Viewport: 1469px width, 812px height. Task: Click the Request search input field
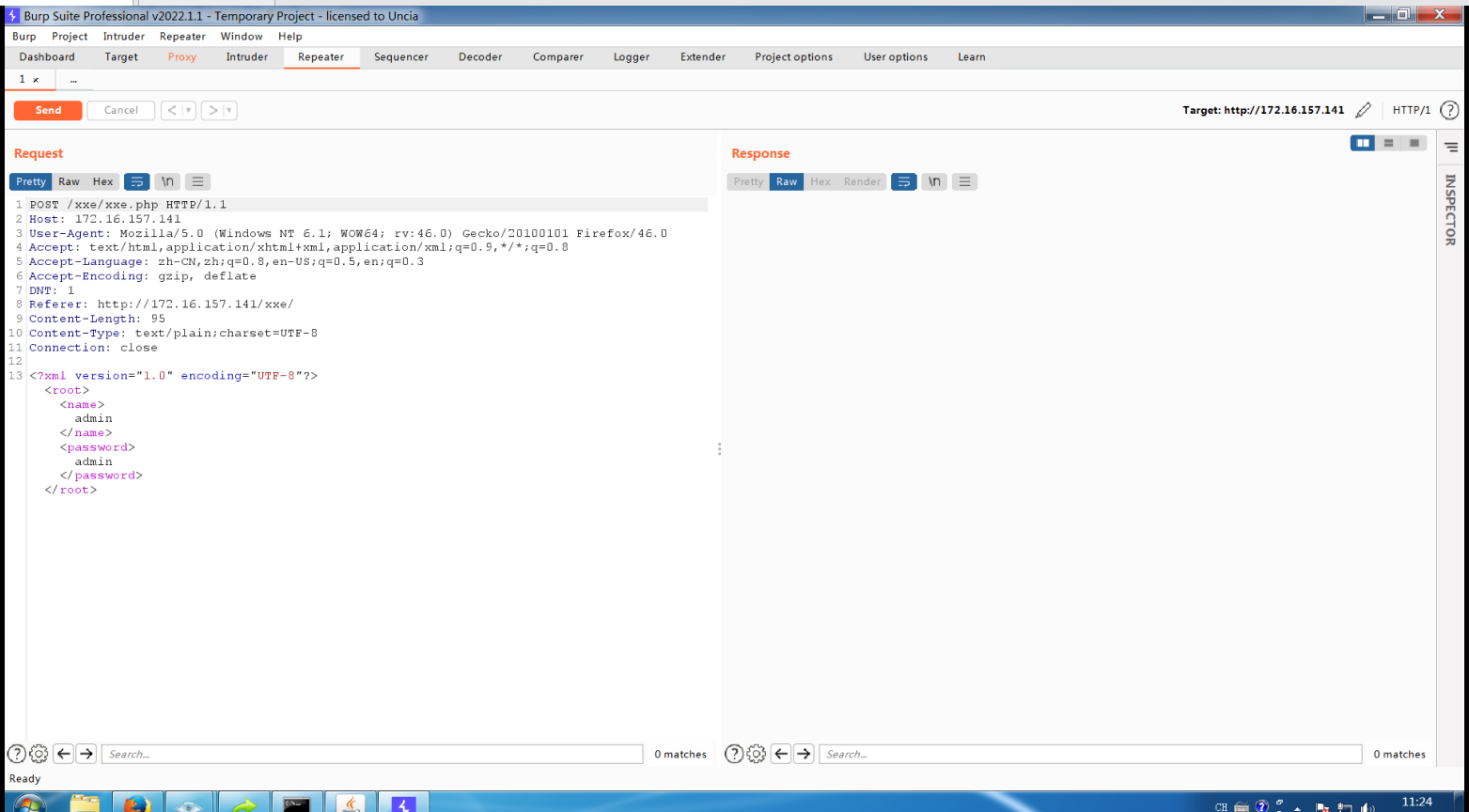coord(371,753)
